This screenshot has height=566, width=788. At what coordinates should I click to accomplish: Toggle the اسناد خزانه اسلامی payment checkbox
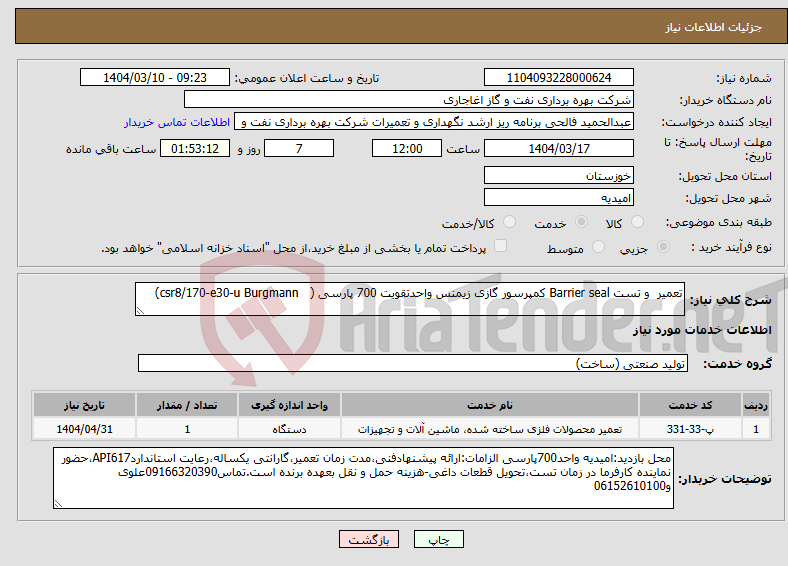(500, 246)
